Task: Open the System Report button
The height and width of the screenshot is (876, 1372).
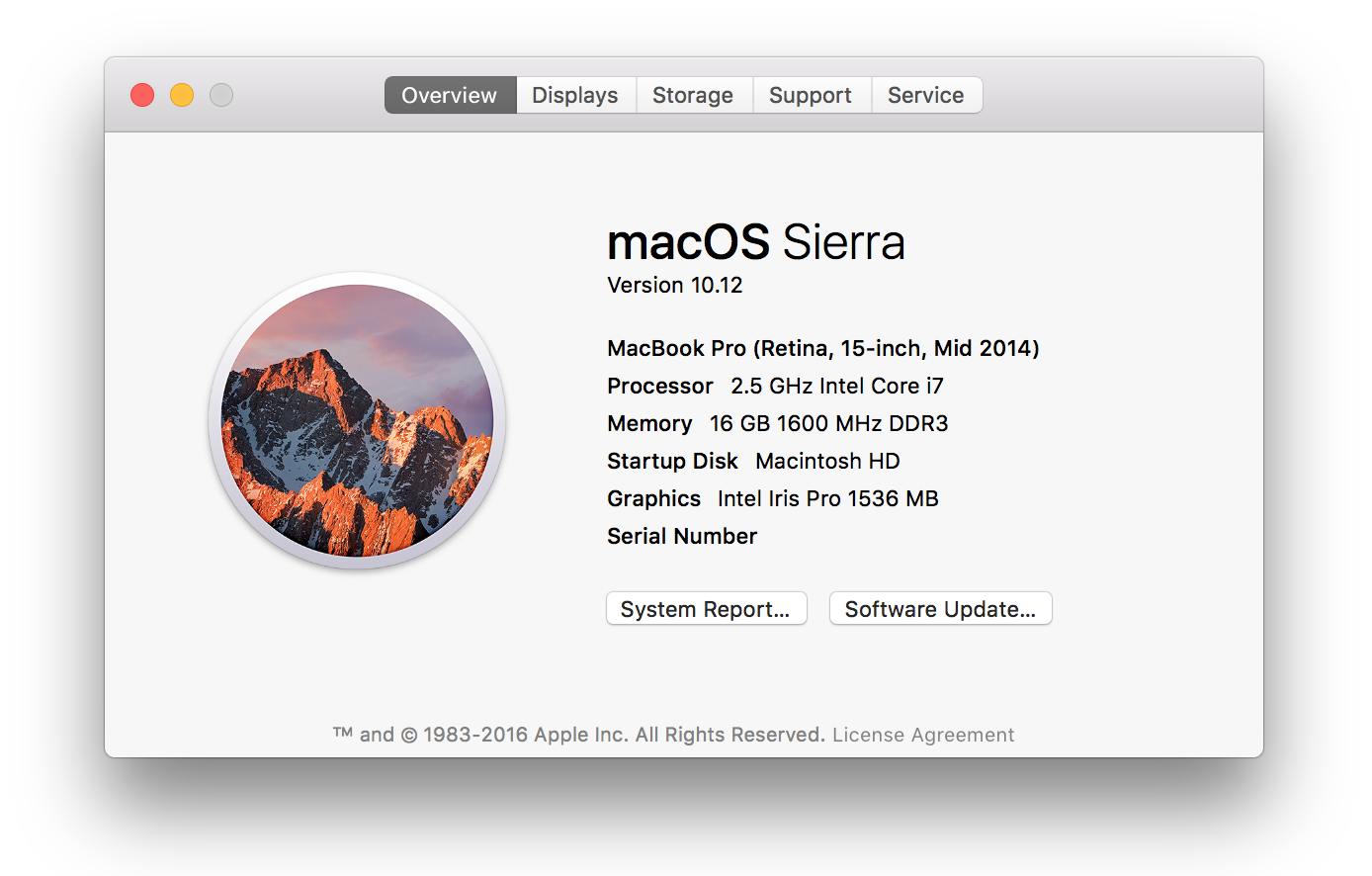Action: tap(707, 609)
